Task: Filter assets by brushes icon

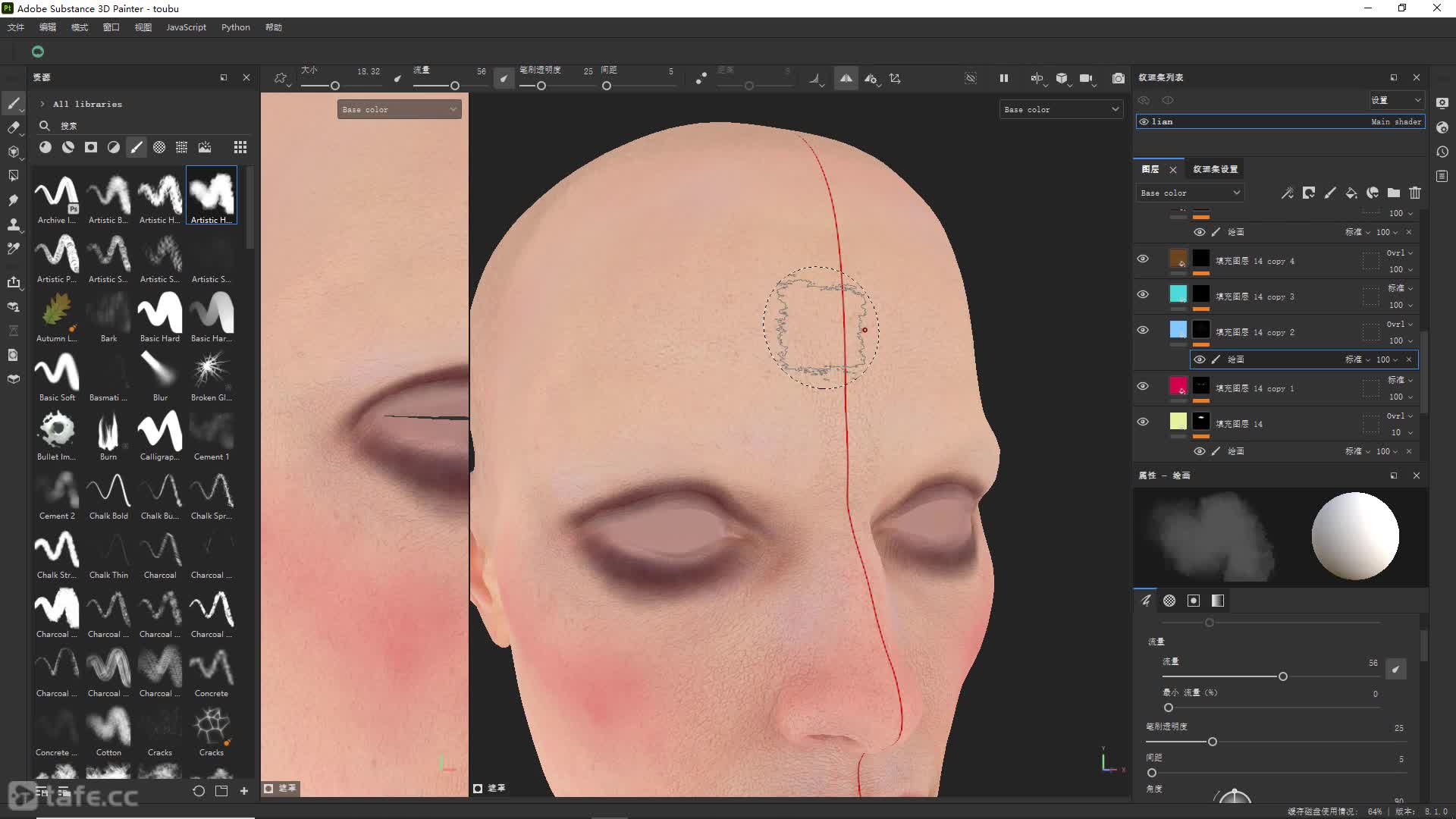Action: click(x=136, y=147)
